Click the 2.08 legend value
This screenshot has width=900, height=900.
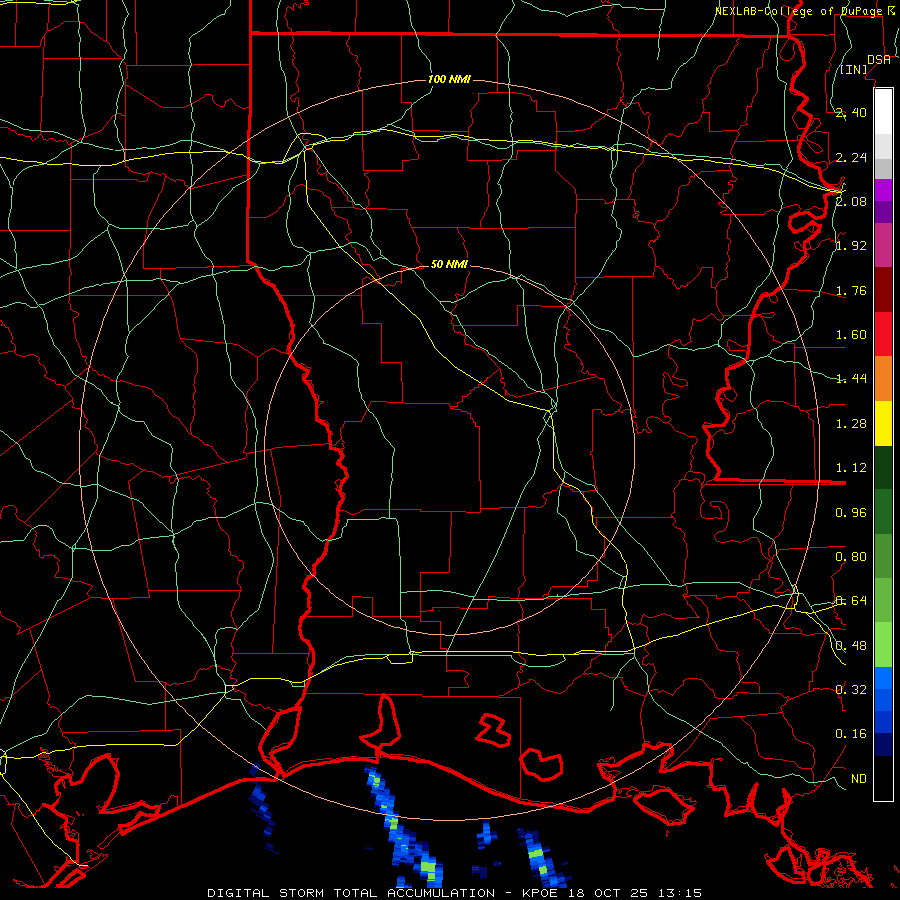[x=851, y=201]
